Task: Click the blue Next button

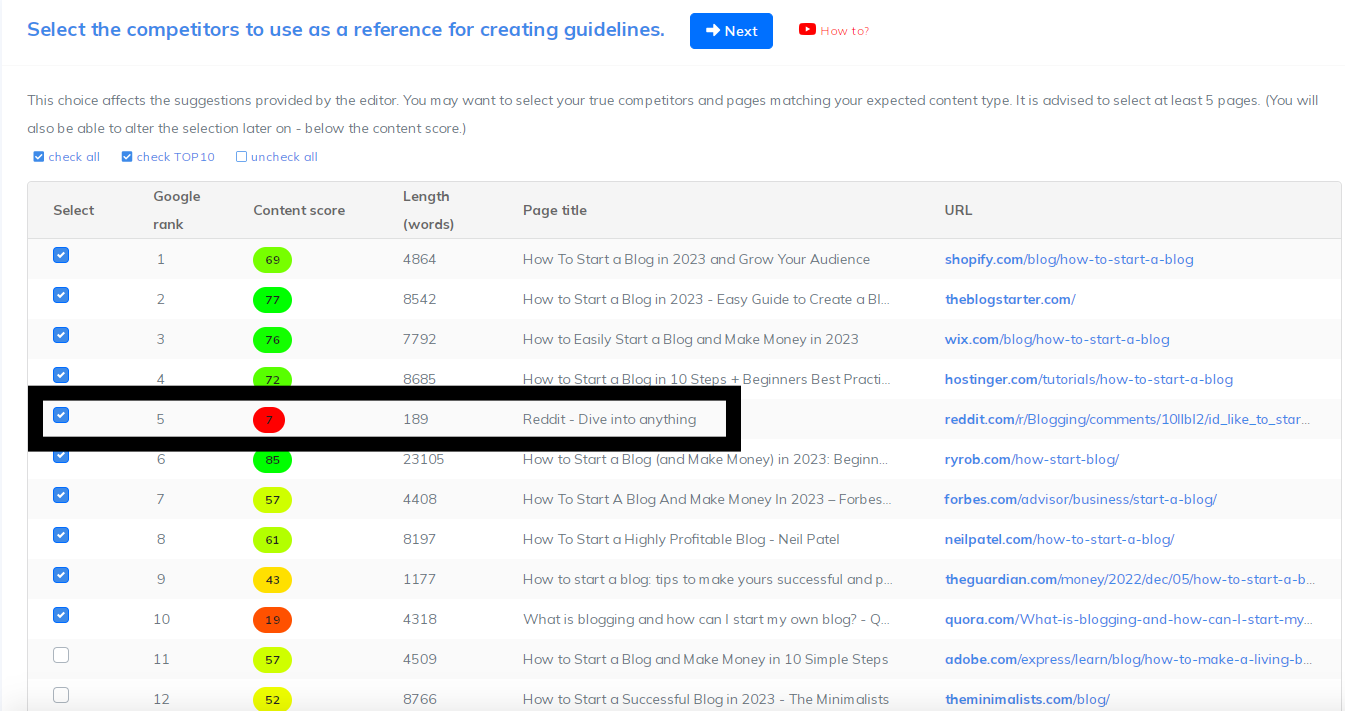Action: 731,31
